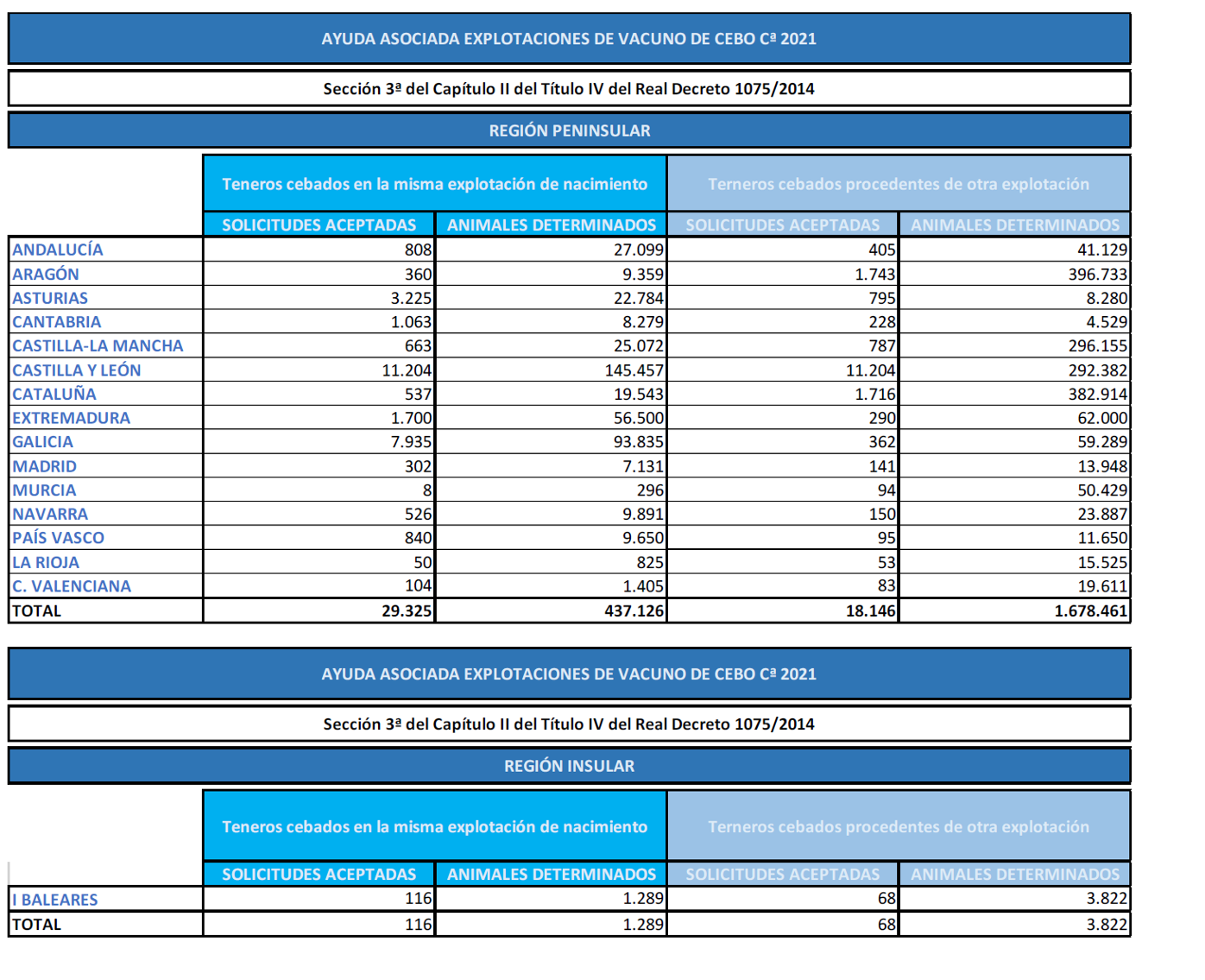The image size is (1205, 980).
Task: Select the ARAGÓN region label
Action: tap(46, 274)
